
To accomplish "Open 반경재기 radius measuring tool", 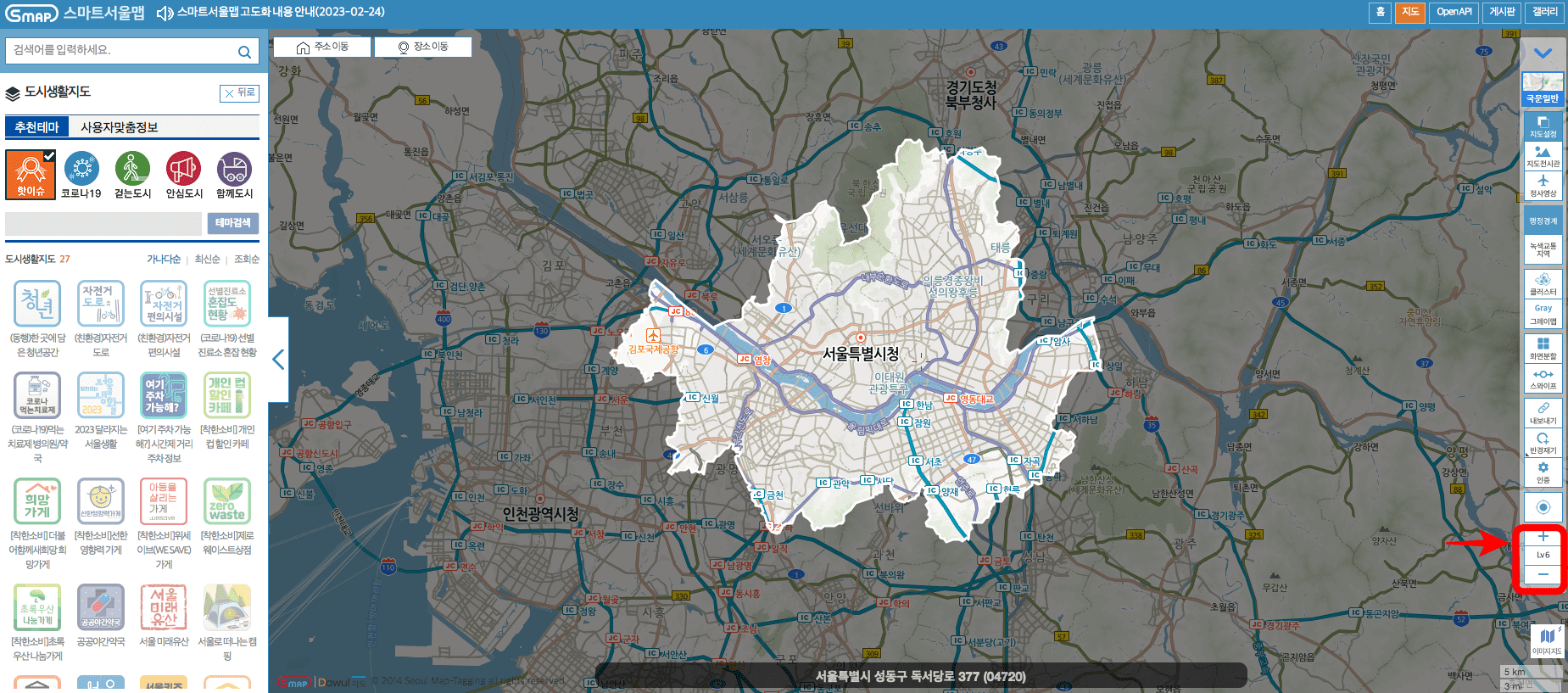I will pos(1543,443).
